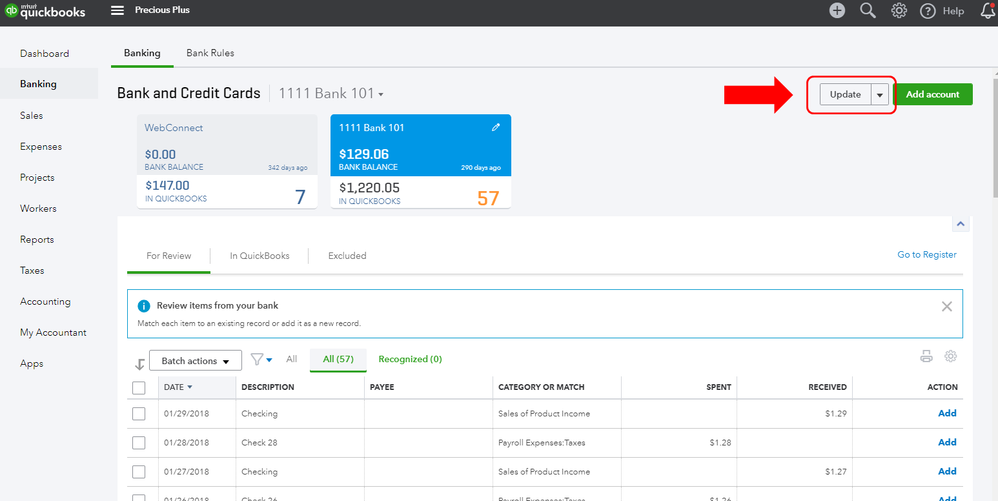Switch to the Bank Rules tab
The width and height of the screenshot is (998, 501).
(x=210, y=53)
